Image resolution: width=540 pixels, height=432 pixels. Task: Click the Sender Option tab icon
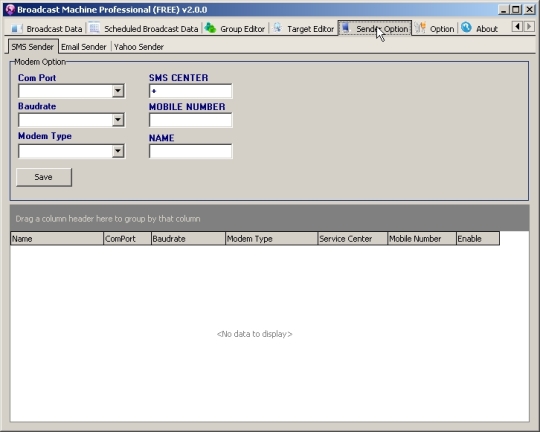click(x=345, y=28)
